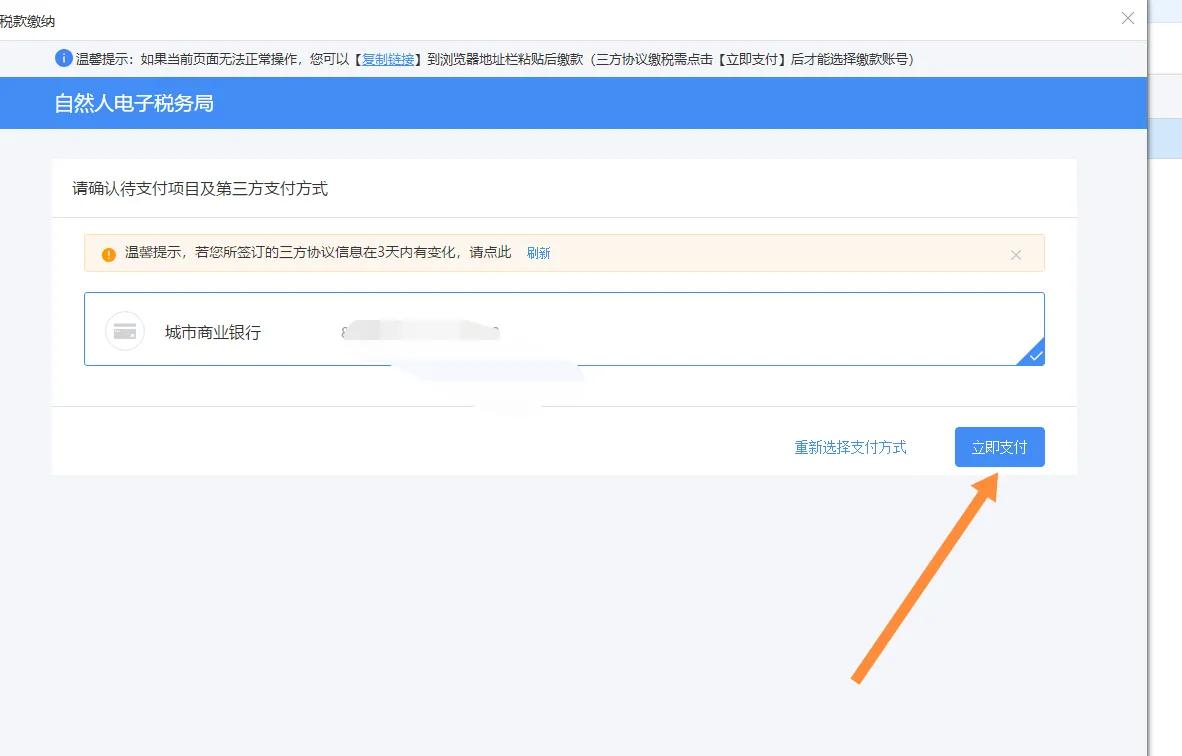Close the 税款缴纳 dialog
1182x756 pixels.
1128,18
